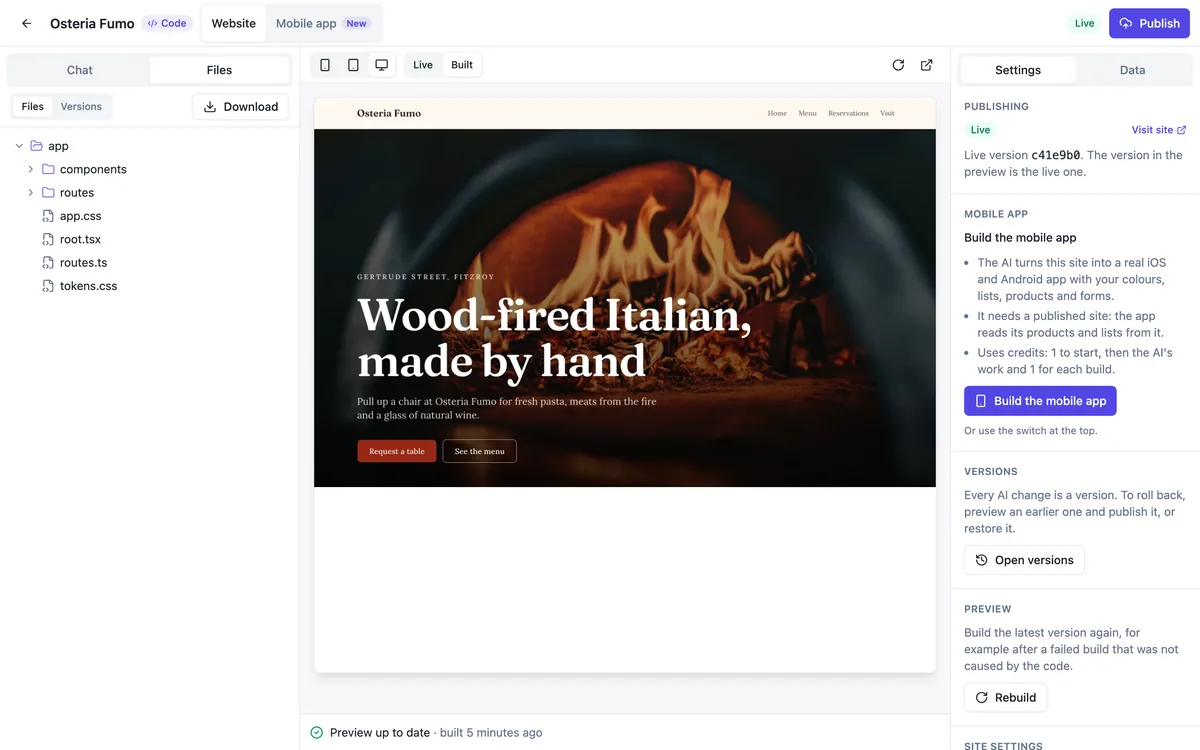Switch to Live preview mode
The width and height of the screenshot is (1200, 750).
(423, 65)
